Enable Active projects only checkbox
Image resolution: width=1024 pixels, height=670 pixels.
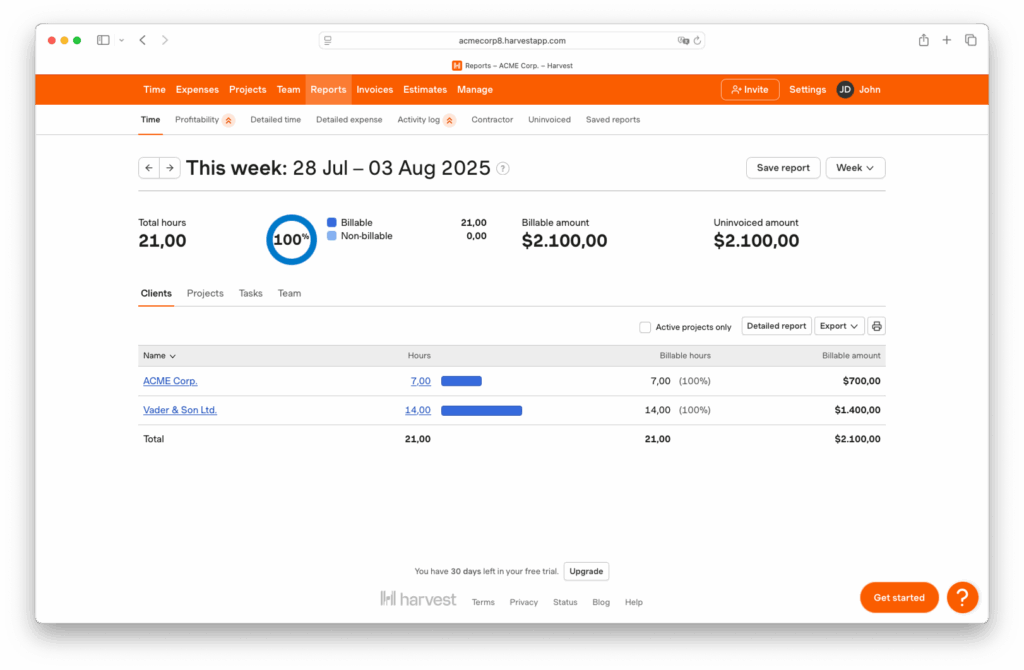(645, 327)
